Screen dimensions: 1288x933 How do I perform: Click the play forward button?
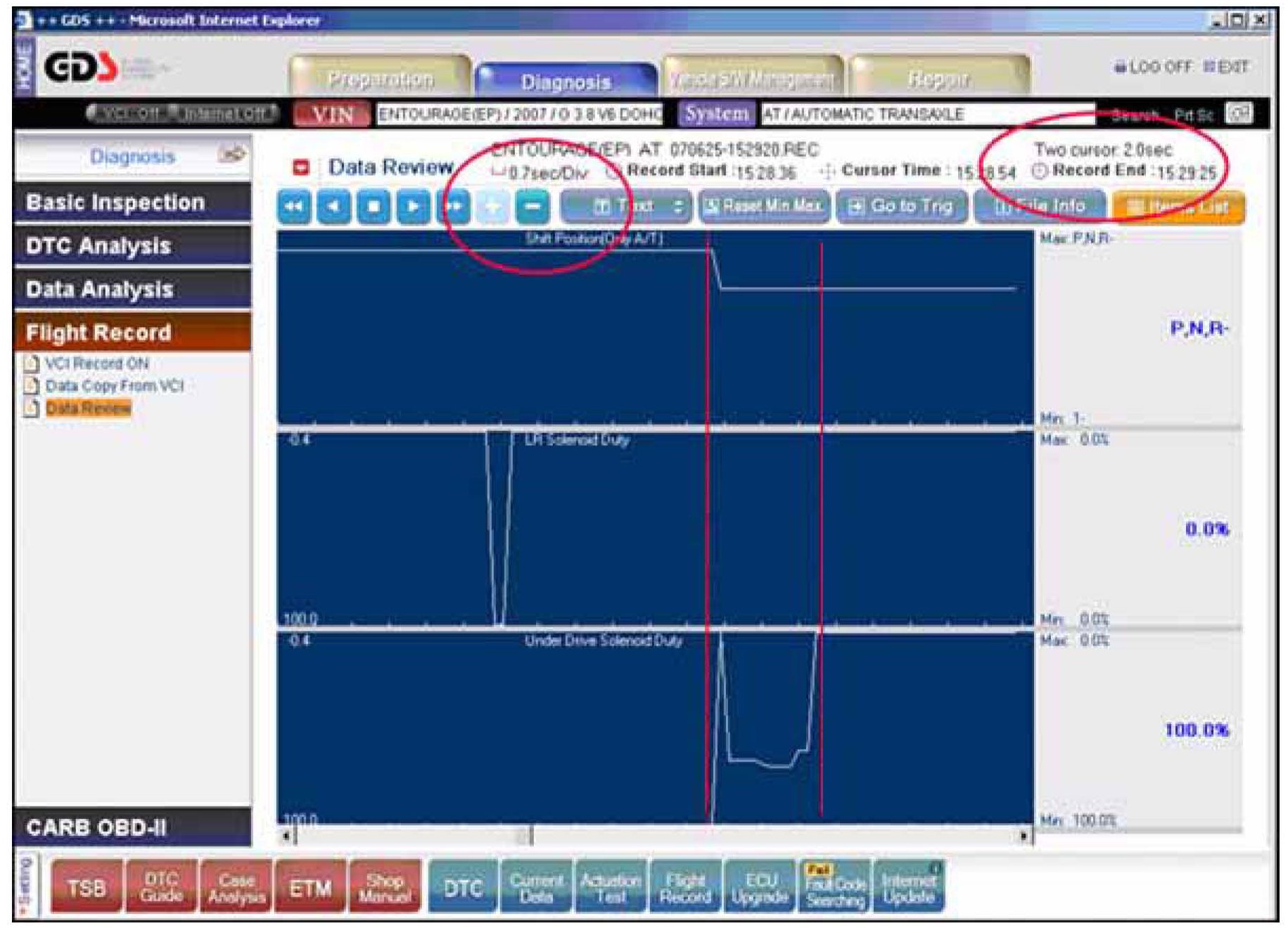coord(414,207)
